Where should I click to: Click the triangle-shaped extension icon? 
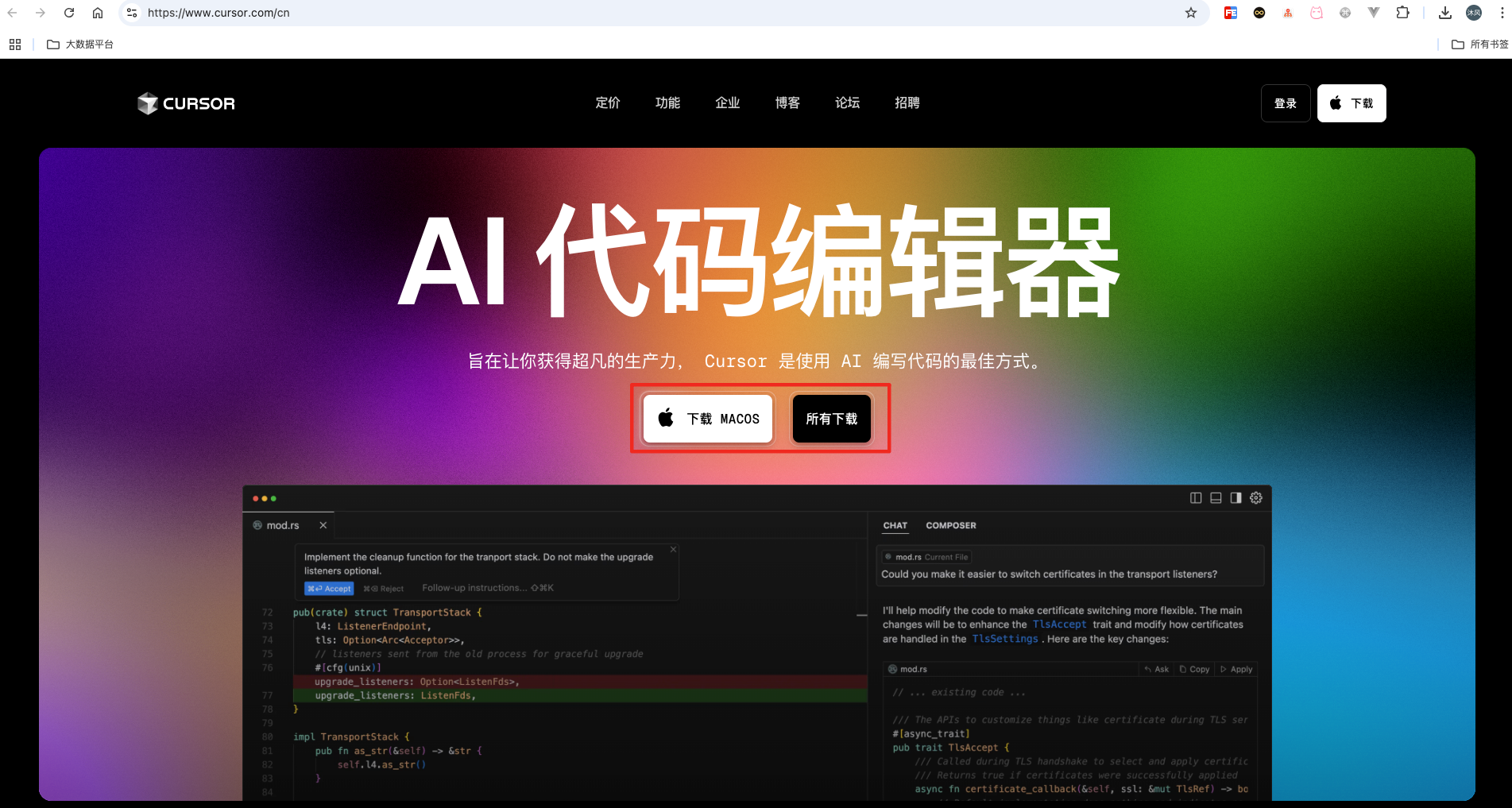coord(1374,13)
